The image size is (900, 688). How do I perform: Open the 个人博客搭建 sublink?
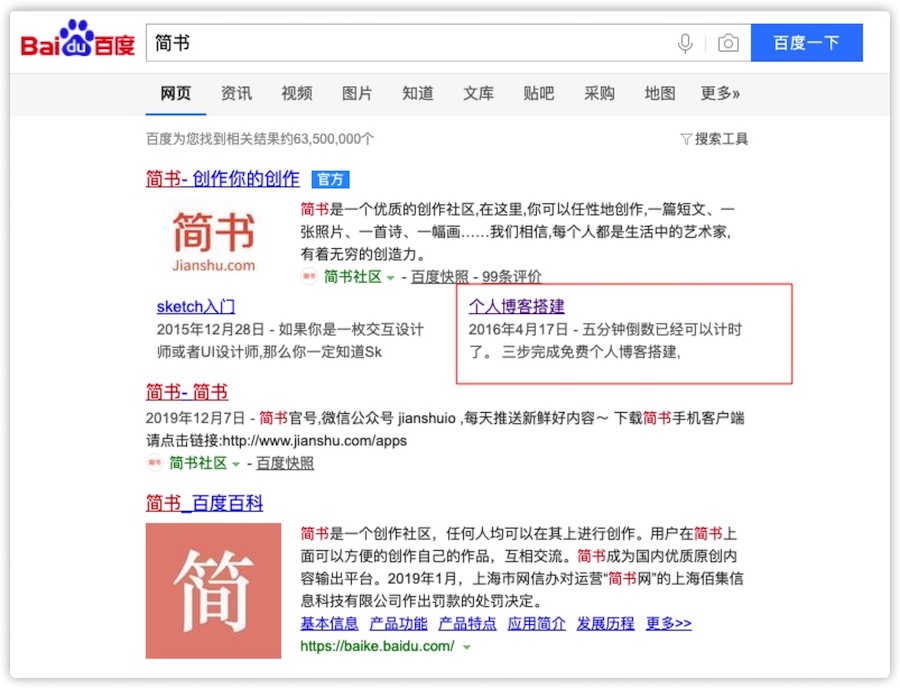[x=517, y=306]
